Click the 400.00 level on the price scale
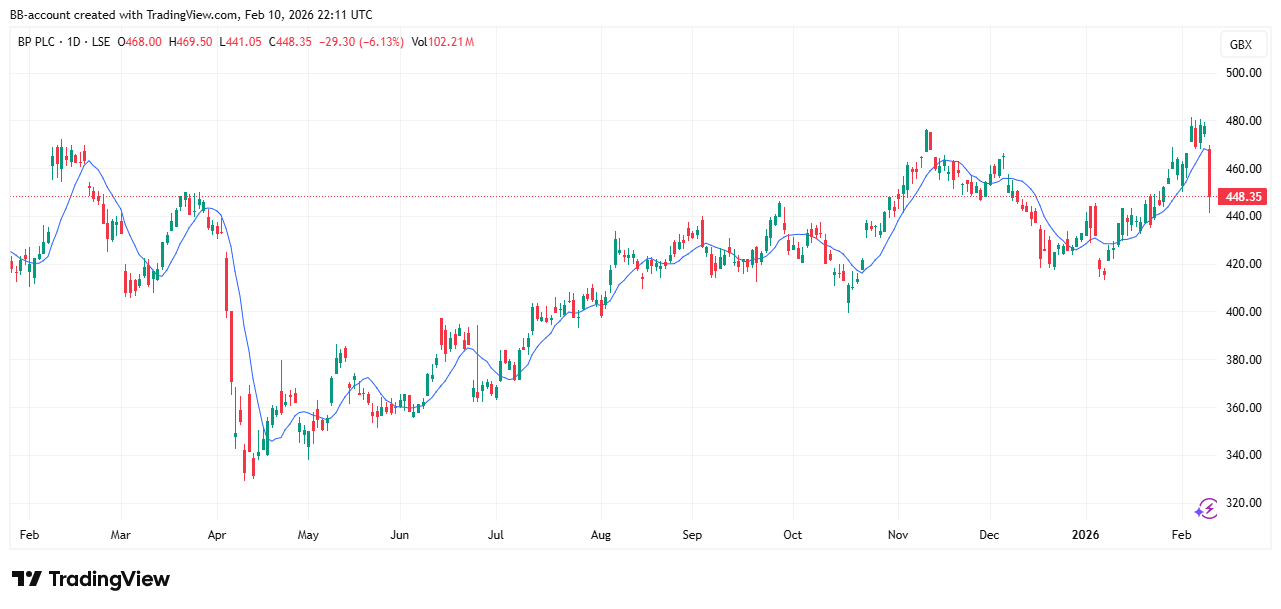Viewport: 1281px width, 609px height. tap(1244, 312)
